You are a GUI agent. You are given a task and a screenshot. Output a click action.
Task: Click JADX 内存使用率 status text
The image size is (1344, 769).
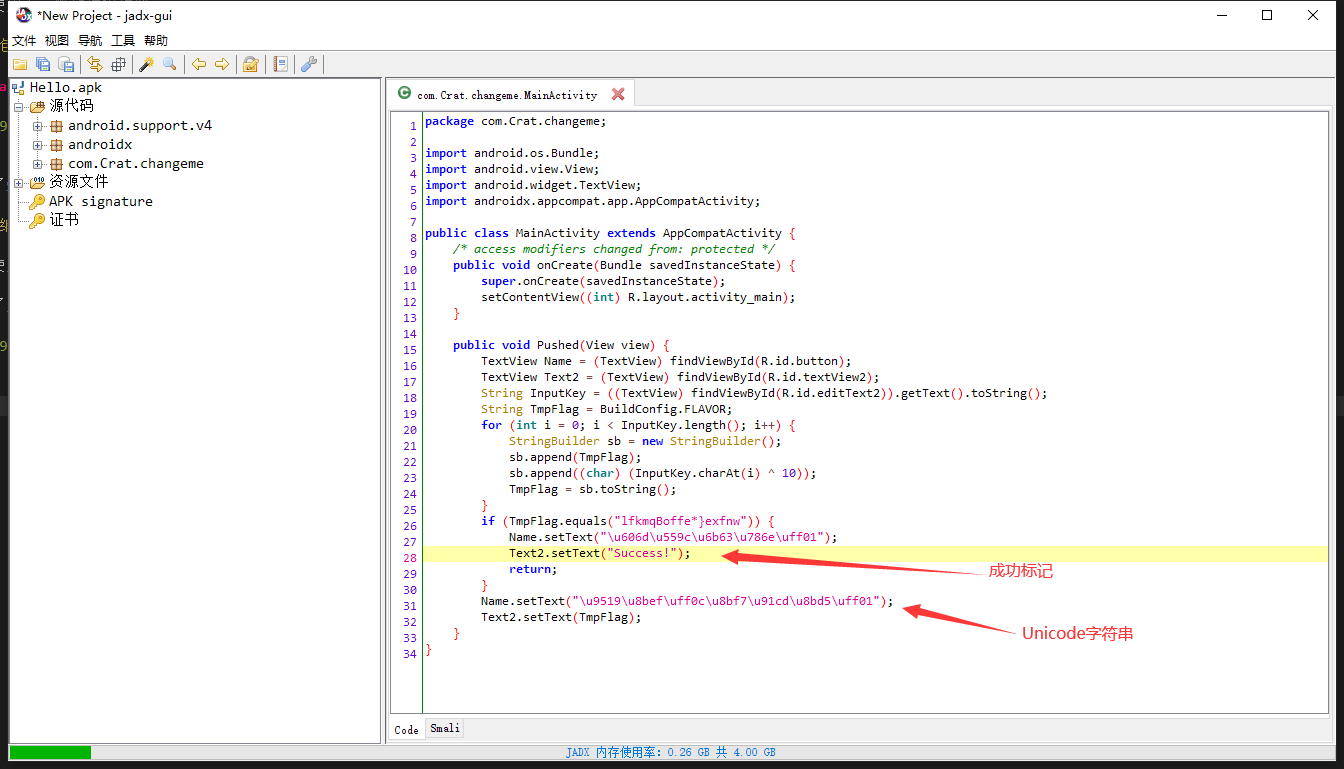tap(671, 752)
